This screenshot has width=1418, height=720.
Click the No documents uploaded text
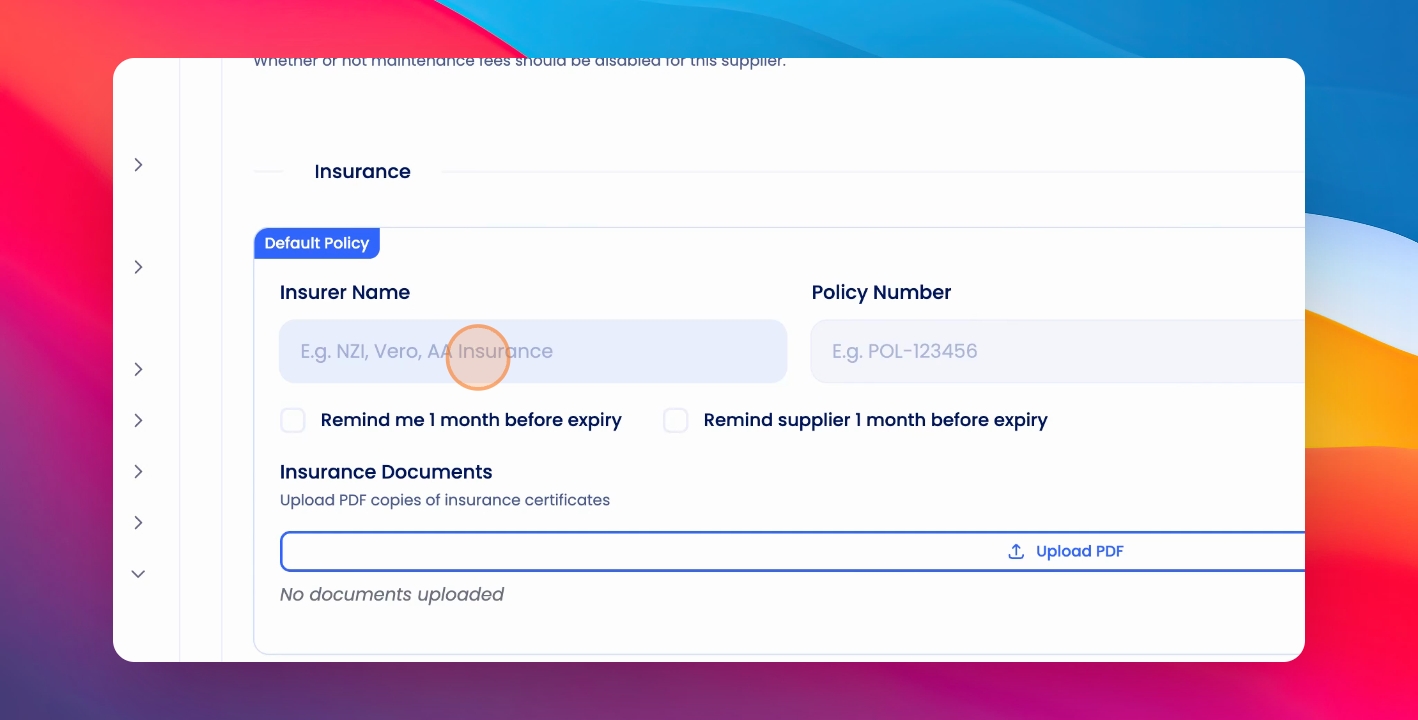point(392,595)
